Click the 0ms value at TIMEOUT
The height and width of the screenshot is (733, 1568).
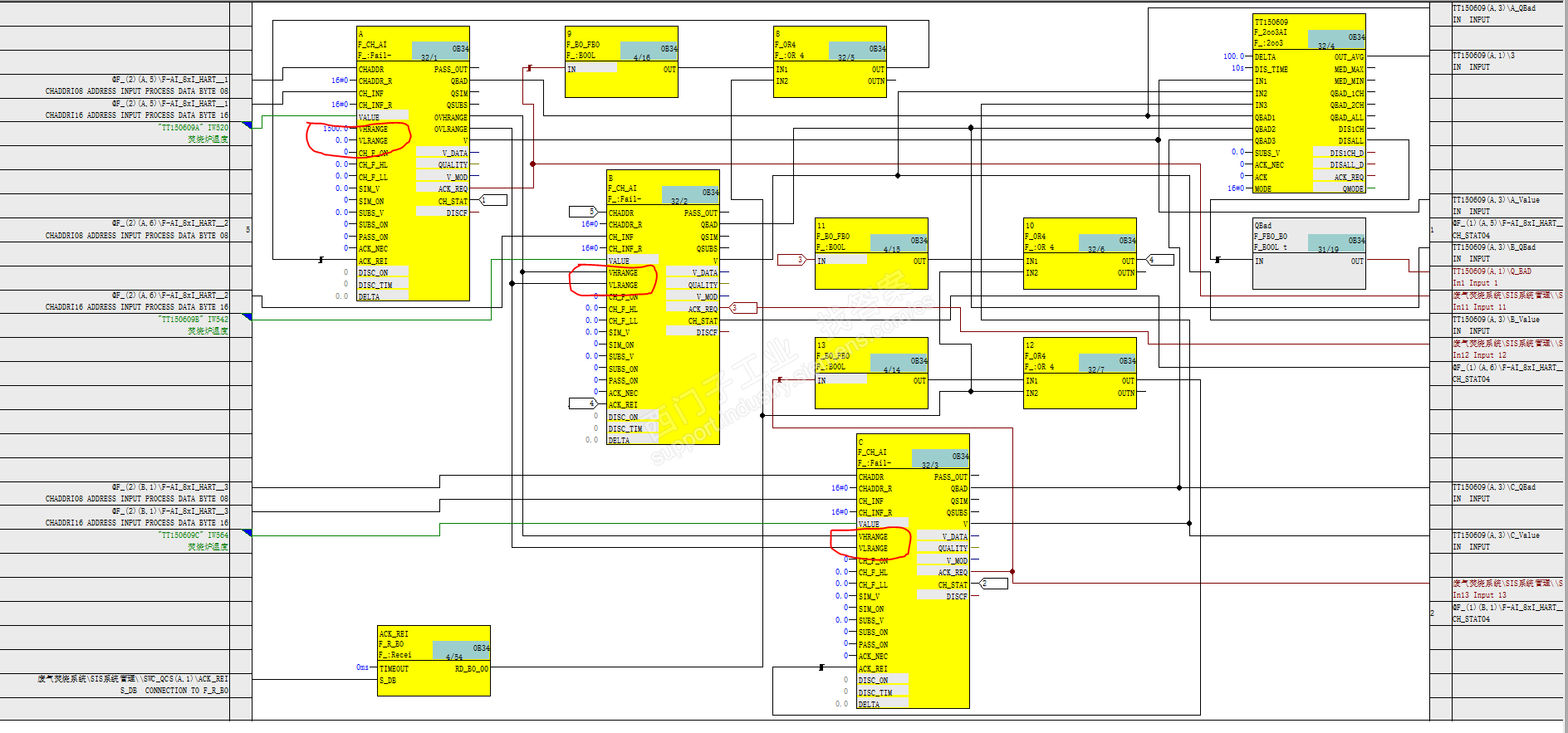362,667
